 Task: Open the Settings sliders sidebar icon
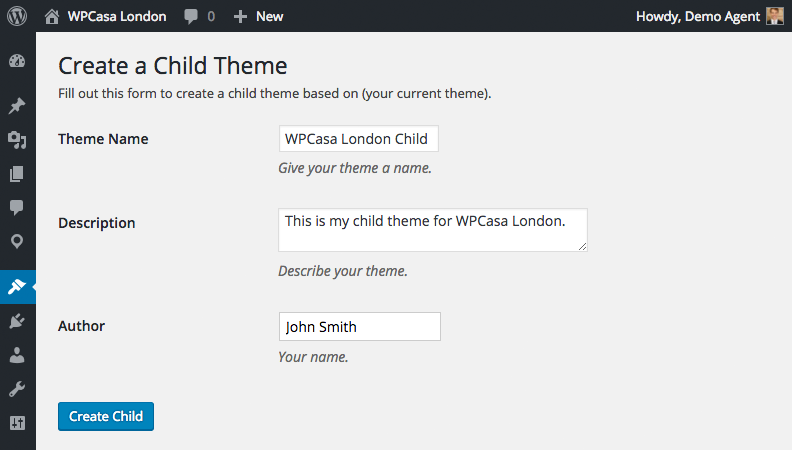tap(17, 423)
